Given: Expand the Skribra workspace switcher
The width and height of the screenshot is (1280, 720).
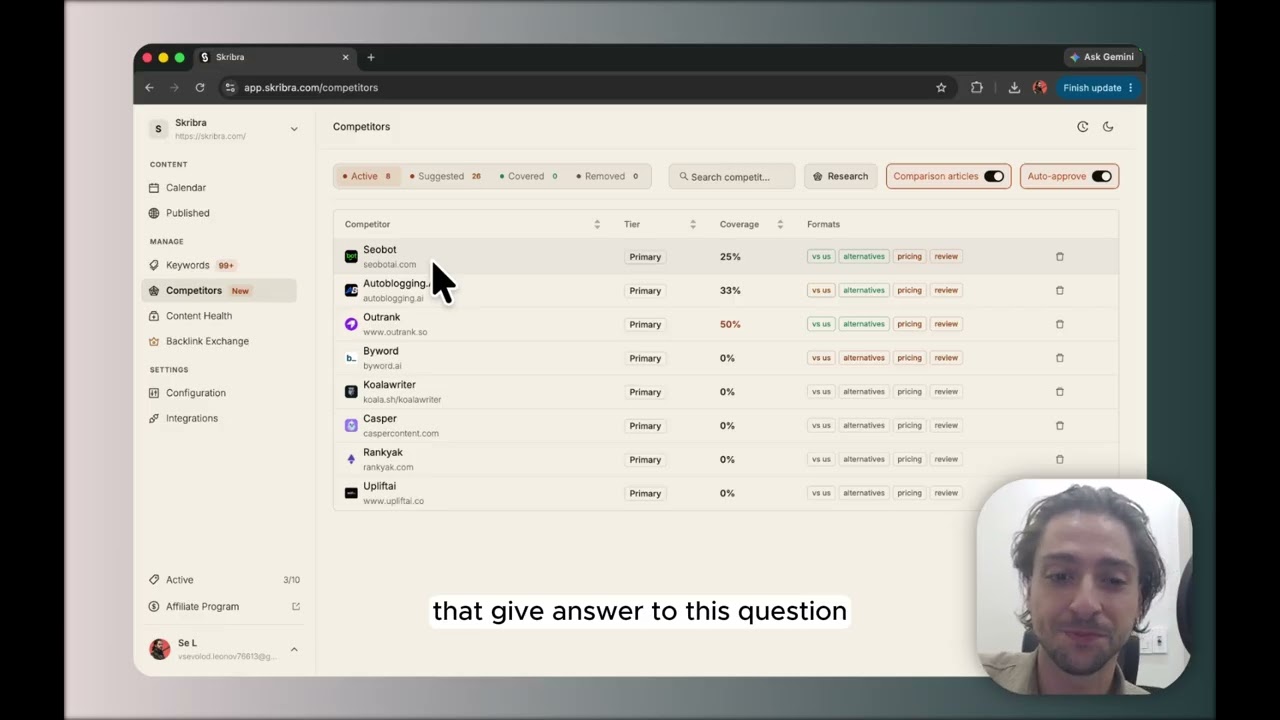Looking at the screenshot, I should tap(294, 129).
